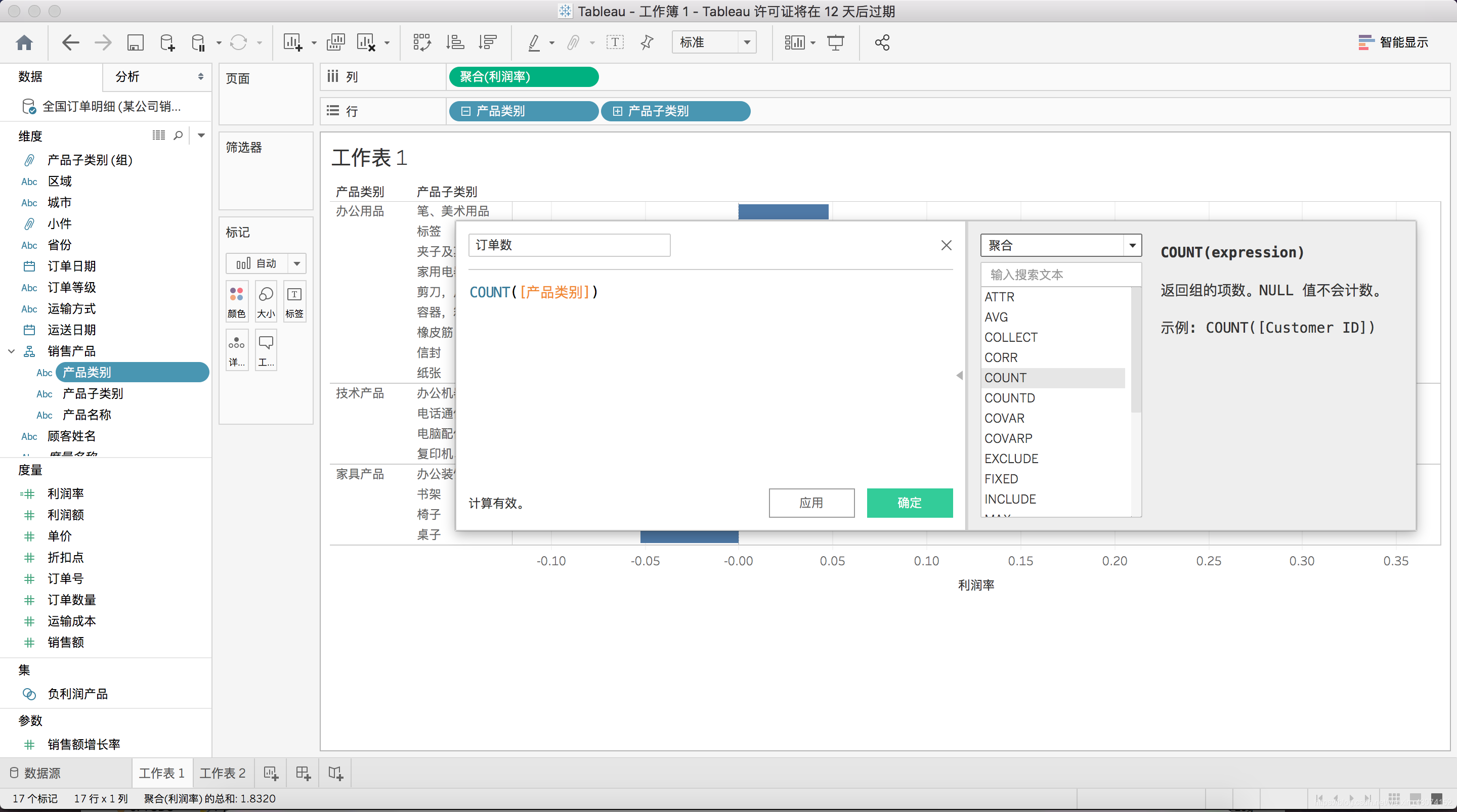
Task: Switch to the 分析 pane tab
Action: click(x=127, y=76)
